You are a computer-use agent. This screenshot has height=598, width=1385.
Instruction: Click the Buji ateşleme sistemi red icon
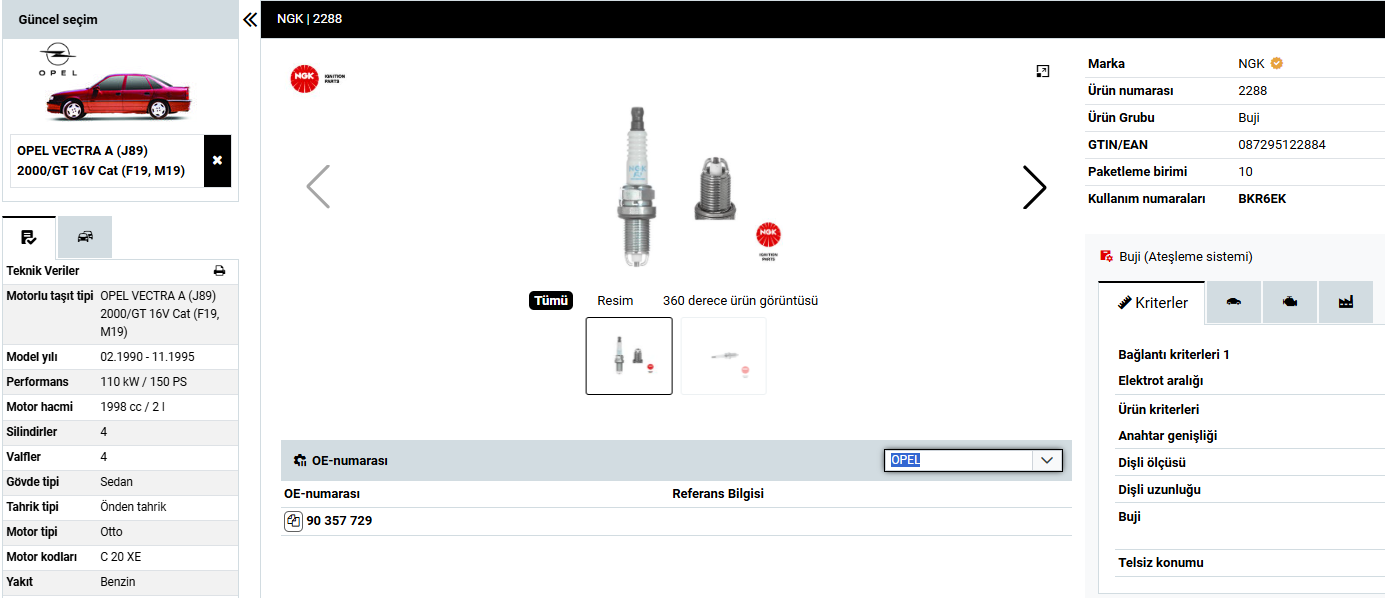1106,256
